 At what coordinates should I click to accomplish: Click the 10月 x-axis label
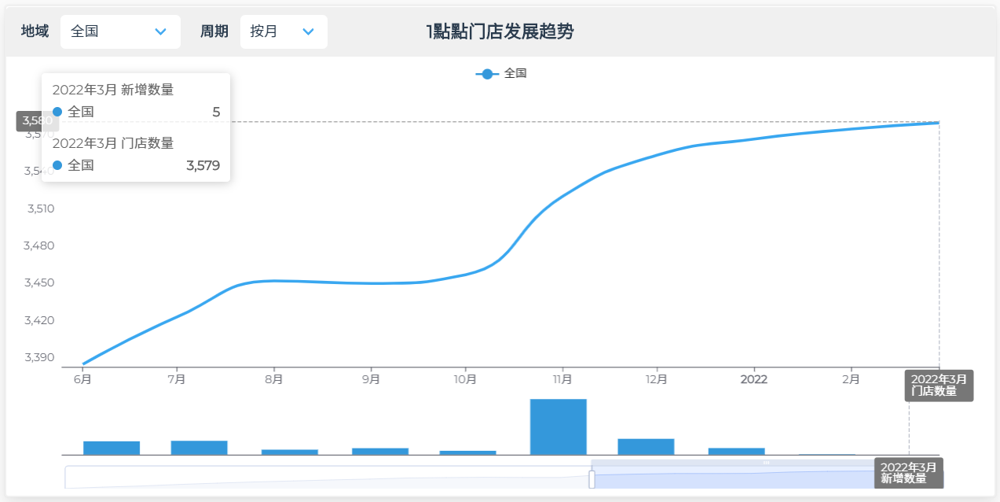[x=465, y=380]
